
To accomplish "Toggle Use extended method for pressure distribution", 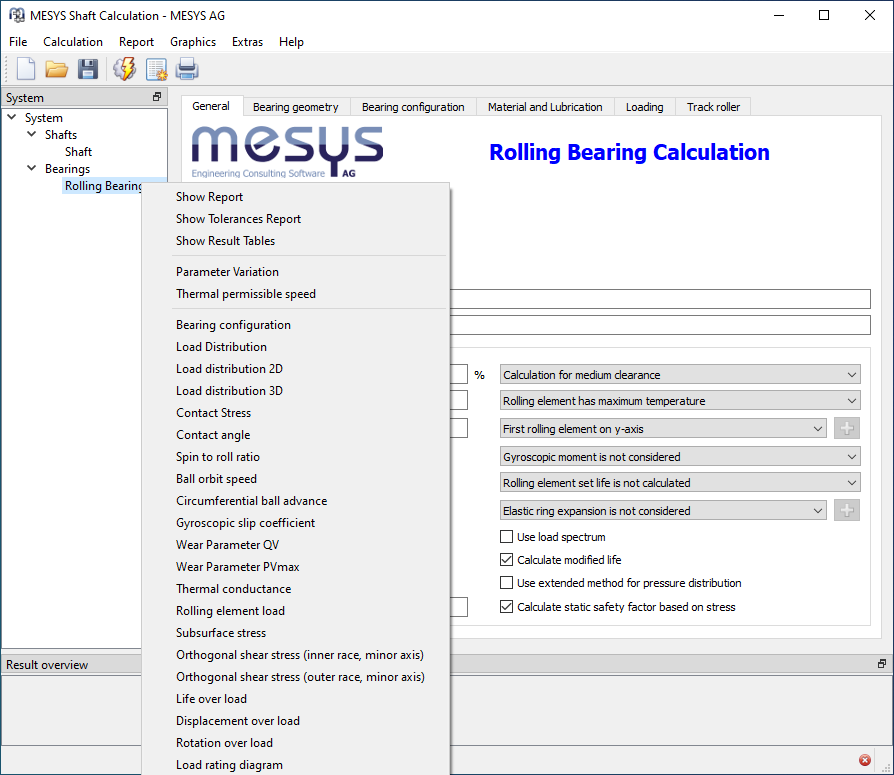I will pyautogui.click(x=507, y=583).
